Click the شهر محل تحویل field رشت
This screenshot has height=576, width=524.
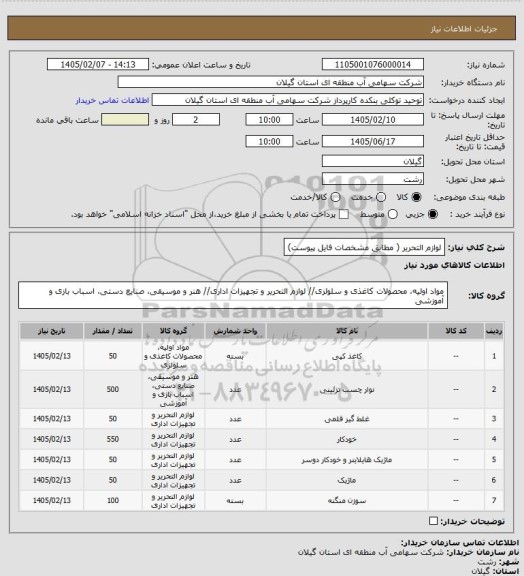pyautogui.click(x=373, y=179)
